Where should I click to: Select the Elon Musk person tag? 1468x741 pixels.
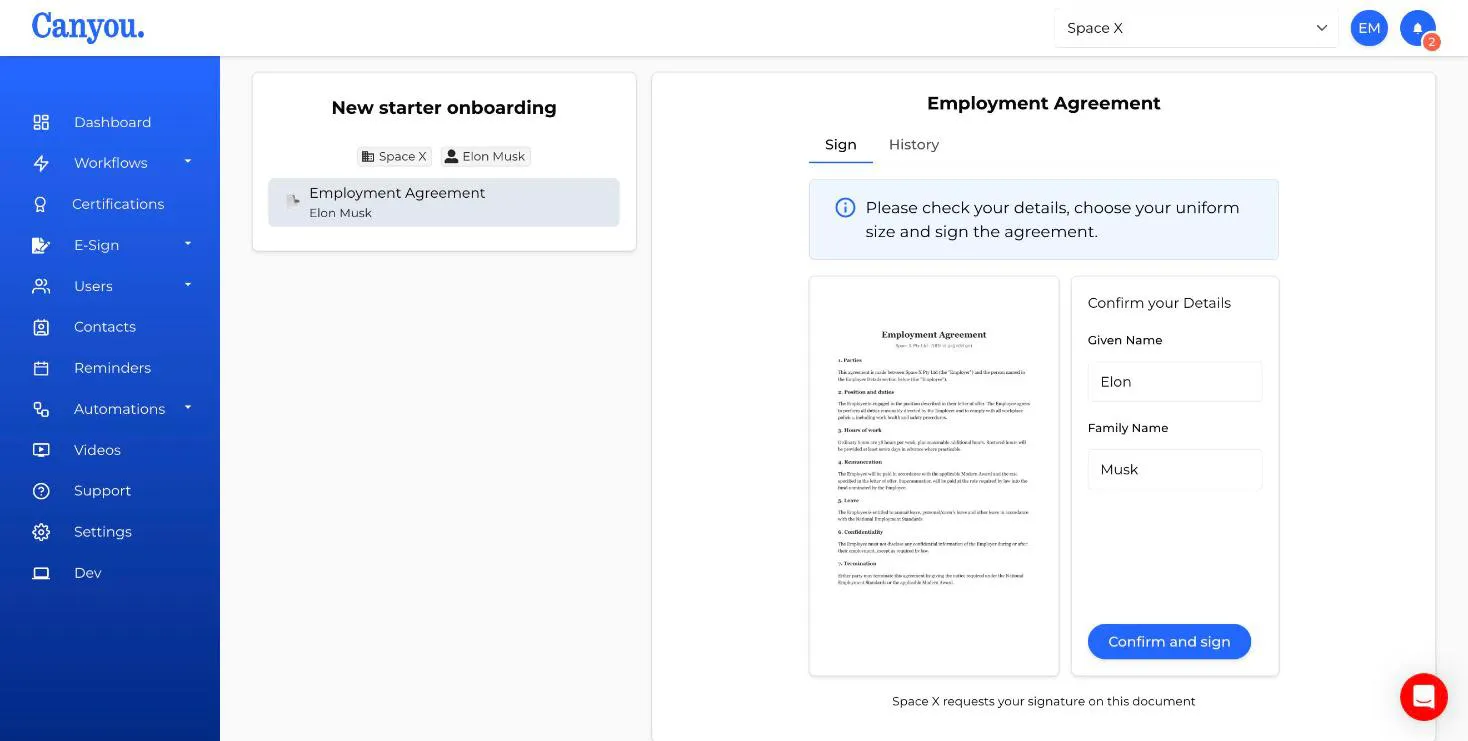click(486, 156)
